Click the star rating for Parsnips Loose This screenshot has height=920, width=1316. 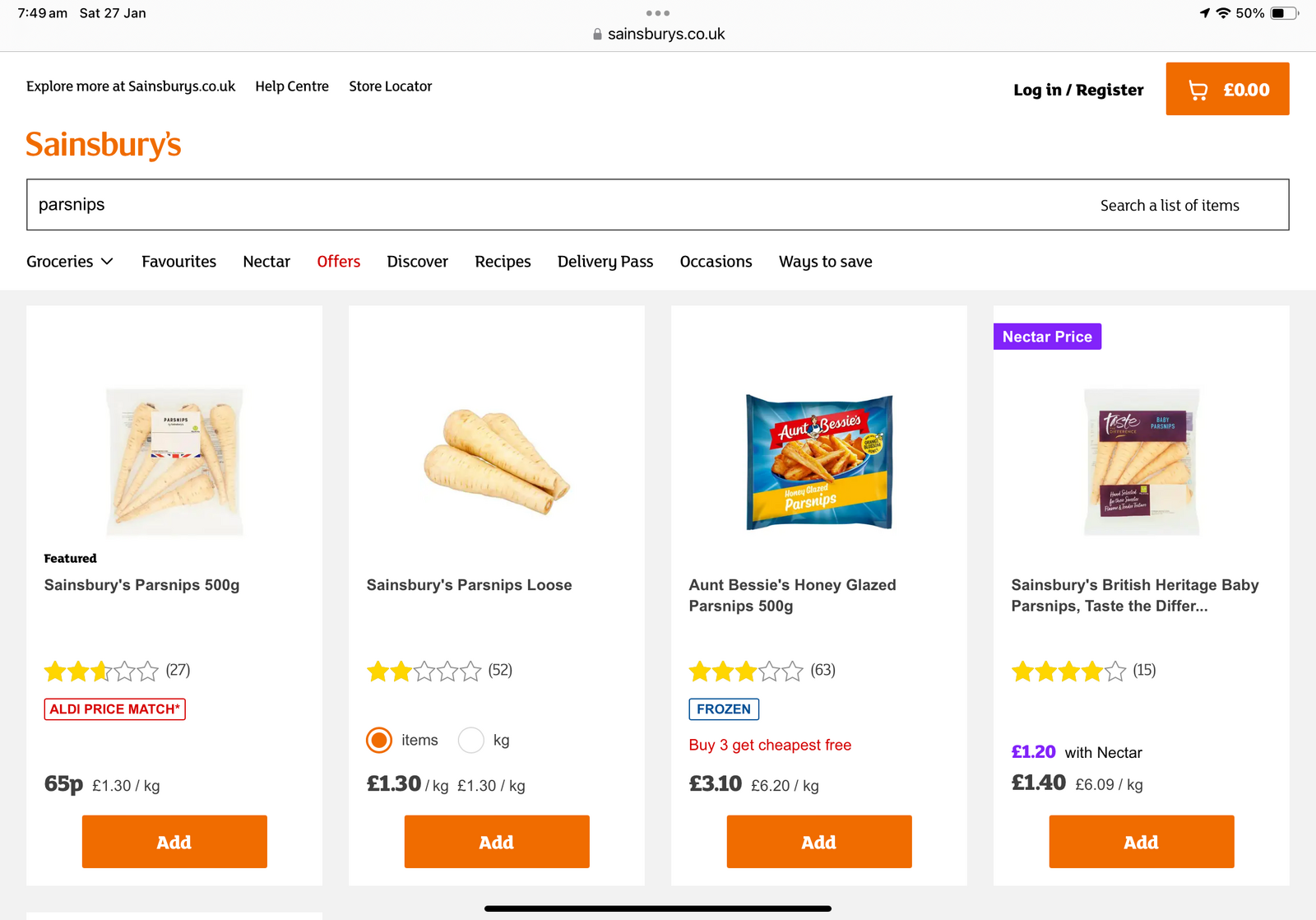tap(424, 671)
